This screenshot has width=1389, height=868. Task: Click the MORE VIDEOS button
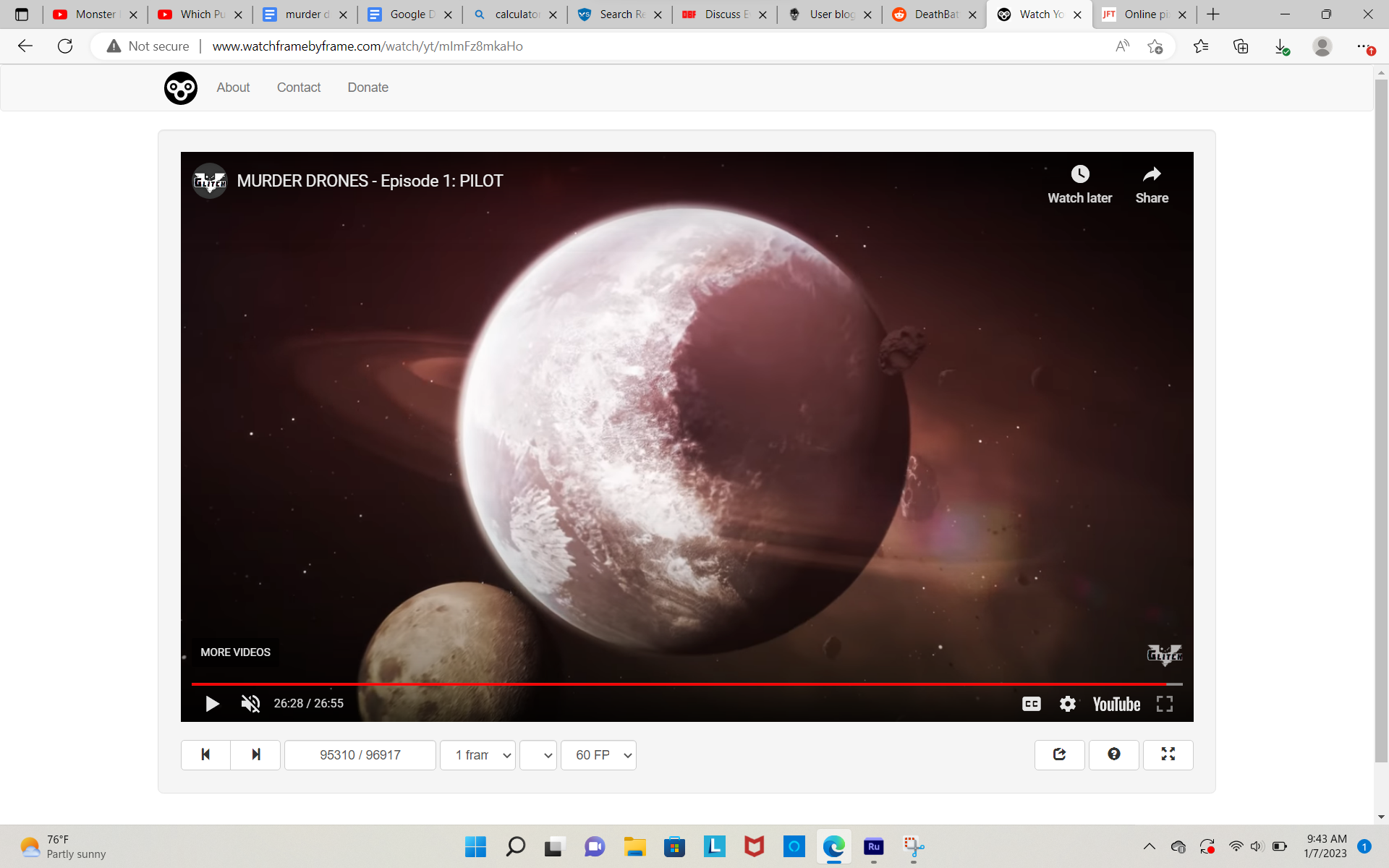tap(235, 652)
